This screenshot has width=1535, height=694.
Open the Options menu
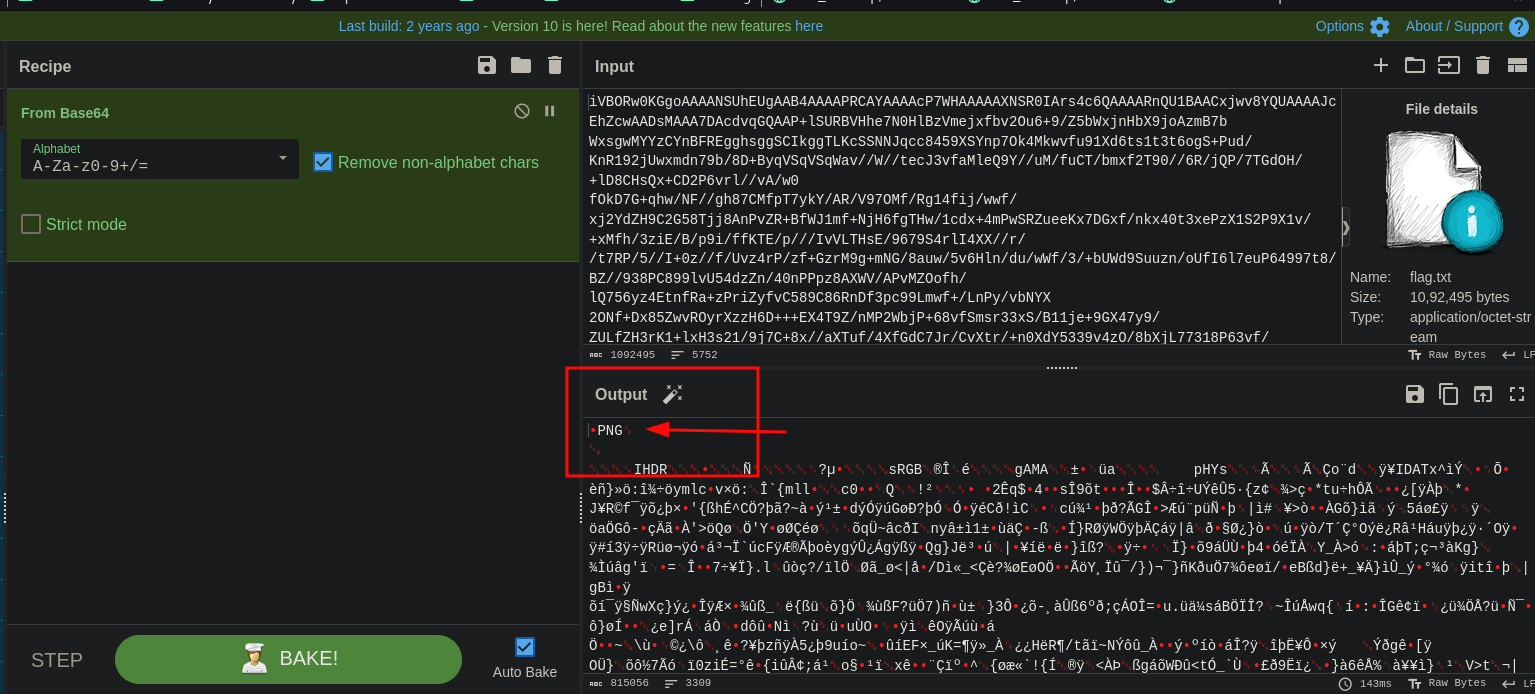pyautogui.click(x=1352, y=26)
